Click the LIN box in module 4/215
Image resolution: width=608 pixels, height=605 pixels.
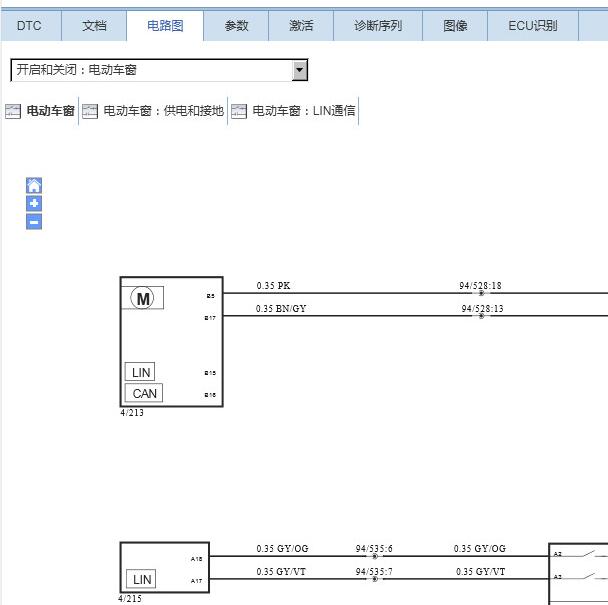click(x=142, y=579)
